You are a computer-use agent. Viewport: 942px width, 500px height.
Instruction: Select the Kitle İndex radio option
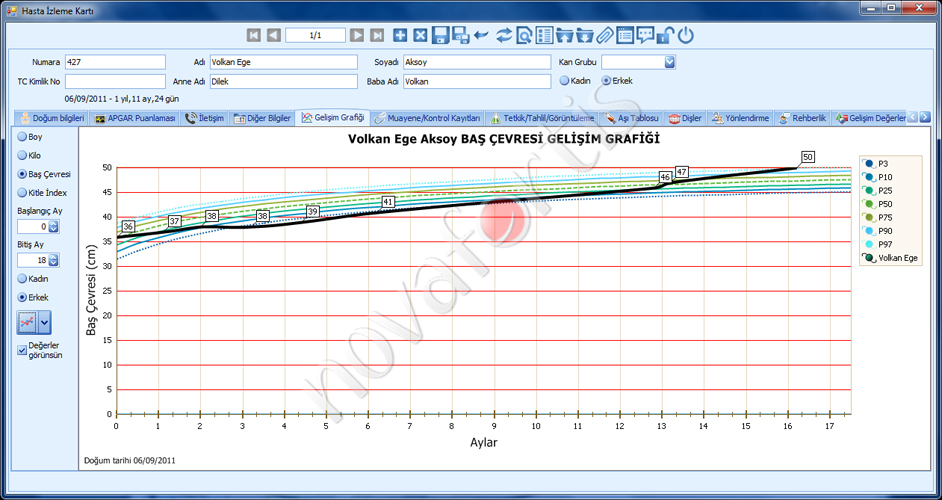click(x=22, y=192)
